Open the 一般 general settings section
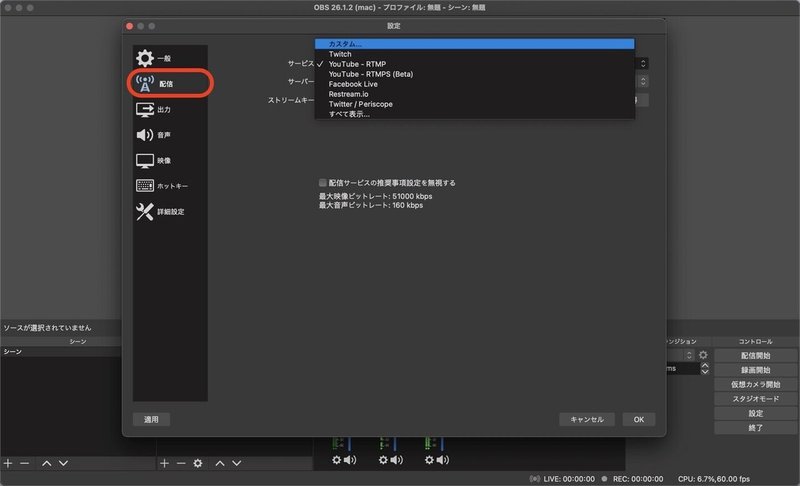The height and width of the screenshot is (486, 800). [x=169, y=58]
